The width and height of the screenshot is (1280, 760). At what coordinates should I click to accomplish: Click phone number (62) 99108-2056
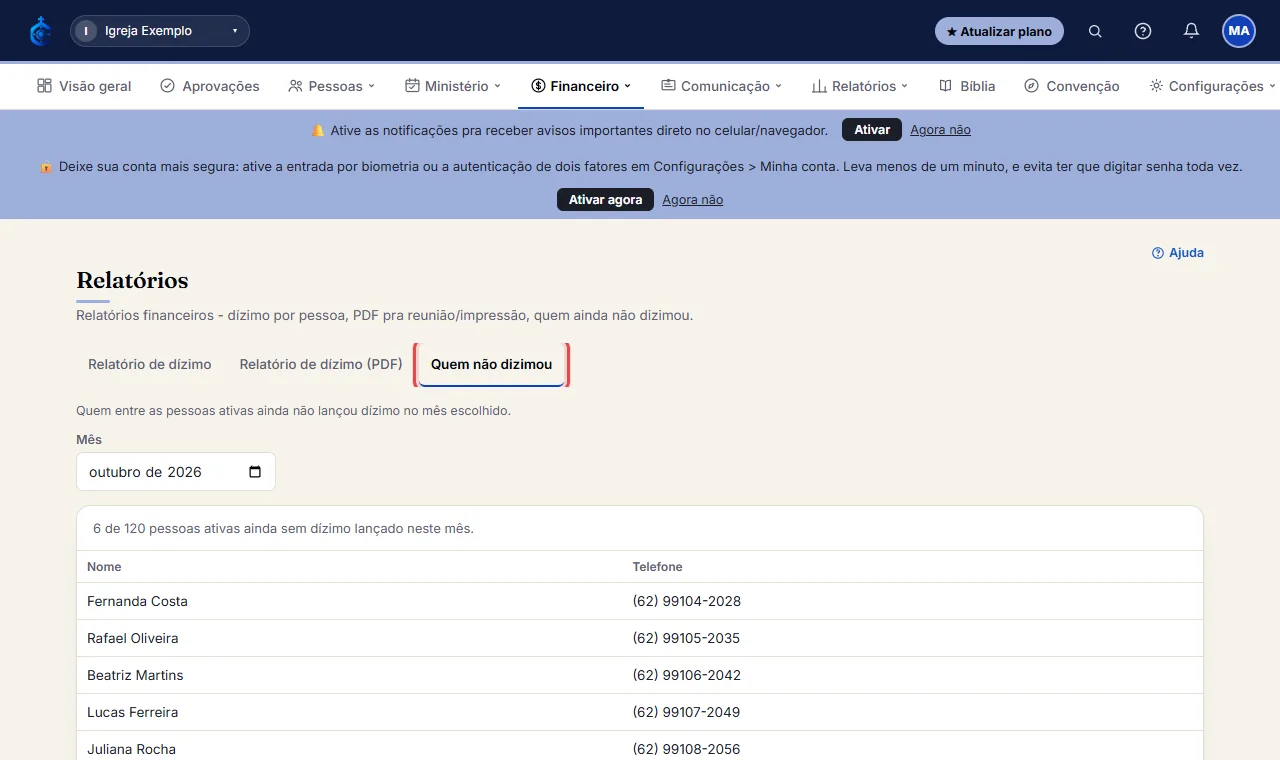(x=687, y=749)
